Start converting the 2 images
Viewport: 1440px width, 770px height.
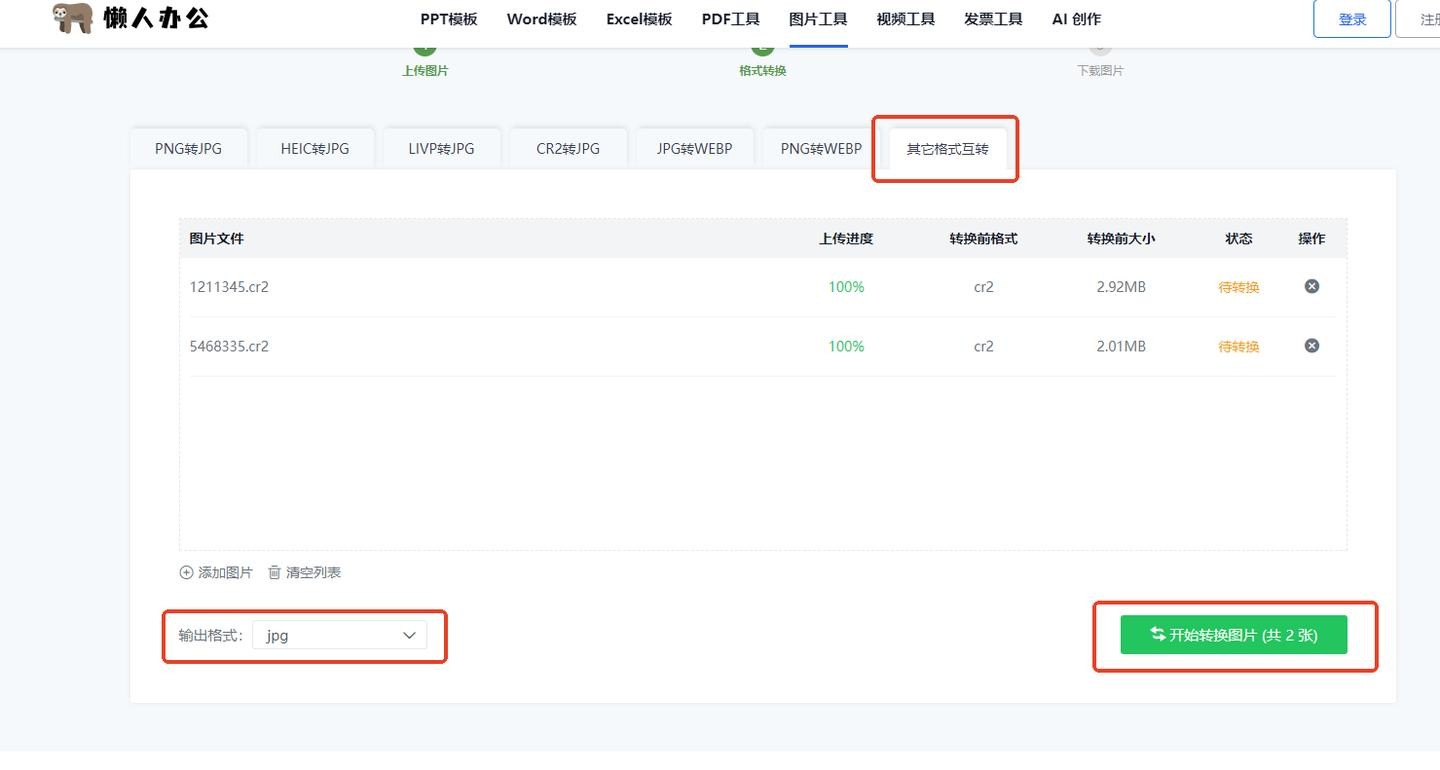[x=1233, y=635]
